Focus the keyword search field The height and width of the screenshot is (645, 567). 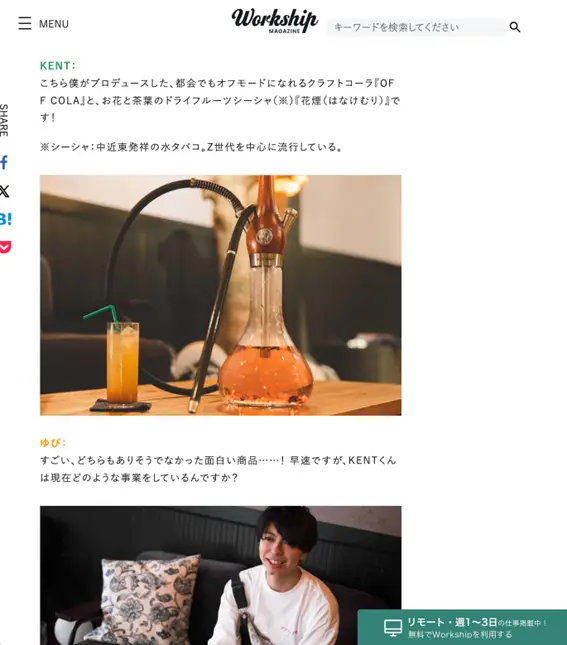(x=416, y=27)
